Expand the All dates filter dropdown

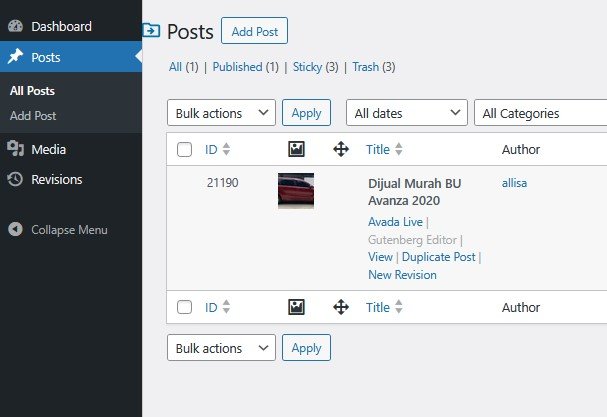pyautogui.click(x=407, y=113)
